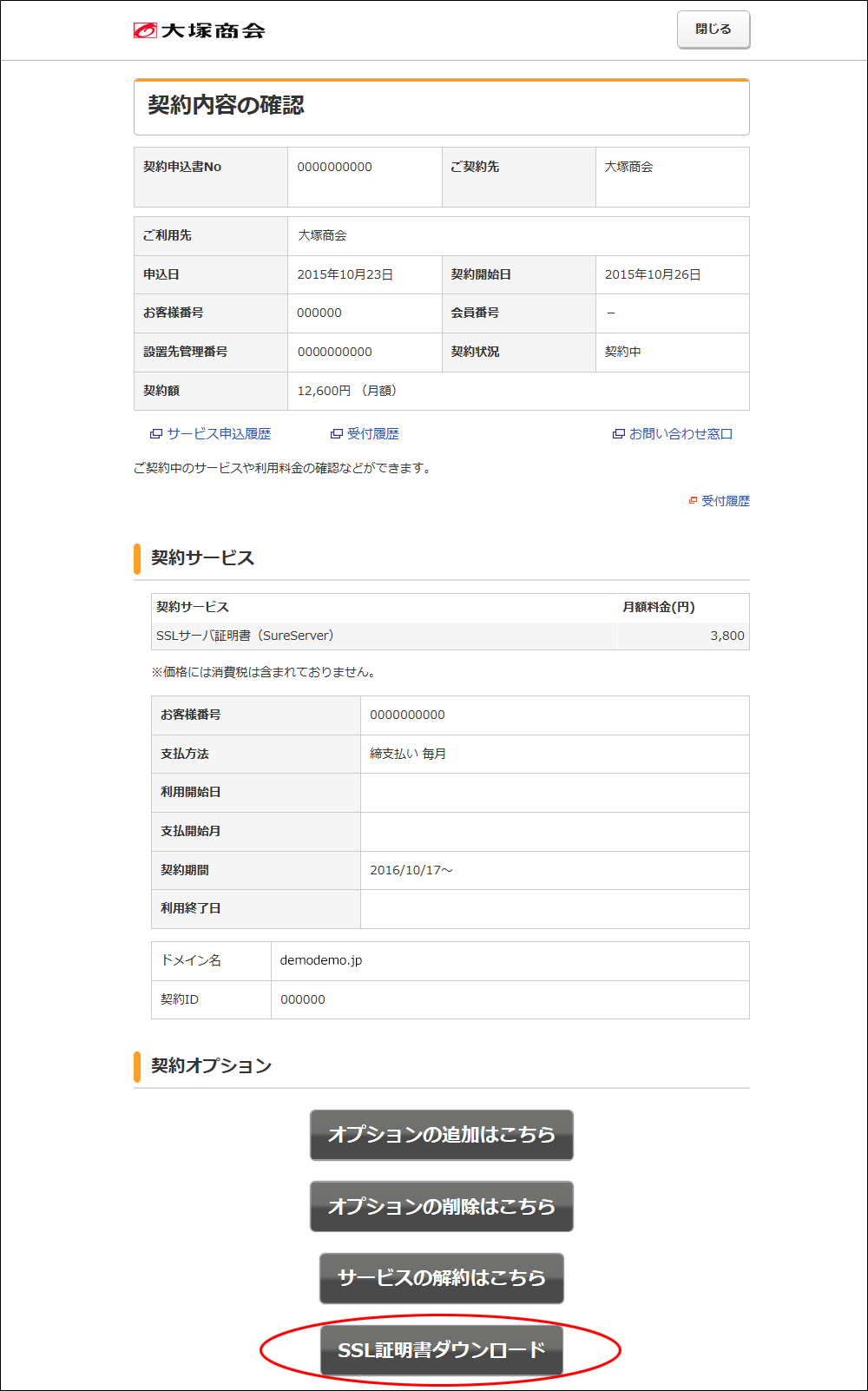
Task: Click the 契約内容の確認 page title
Action: (226, 105)
